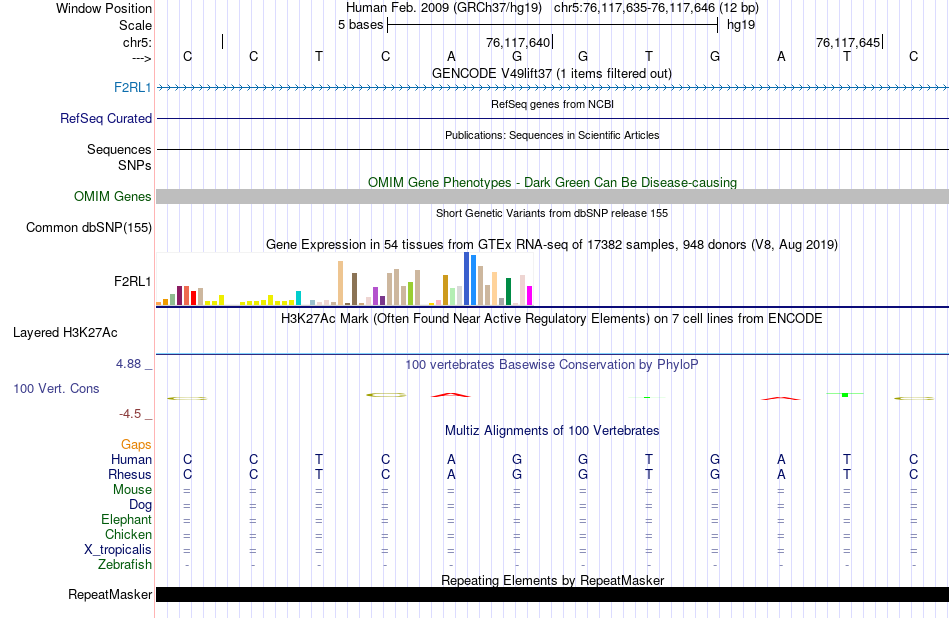This screenshot has height=618, width=950.
Task: Click the chr5:76,117,635-76,117,646 position text
Action: pos(656,8)
